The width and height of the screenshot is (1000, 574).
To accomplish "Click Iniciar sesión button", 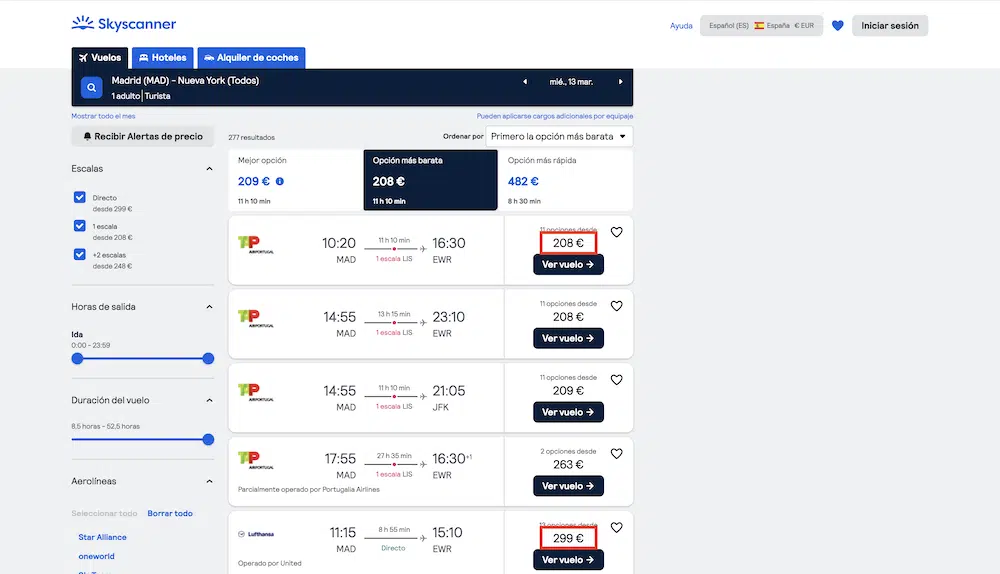I will 890,26.
